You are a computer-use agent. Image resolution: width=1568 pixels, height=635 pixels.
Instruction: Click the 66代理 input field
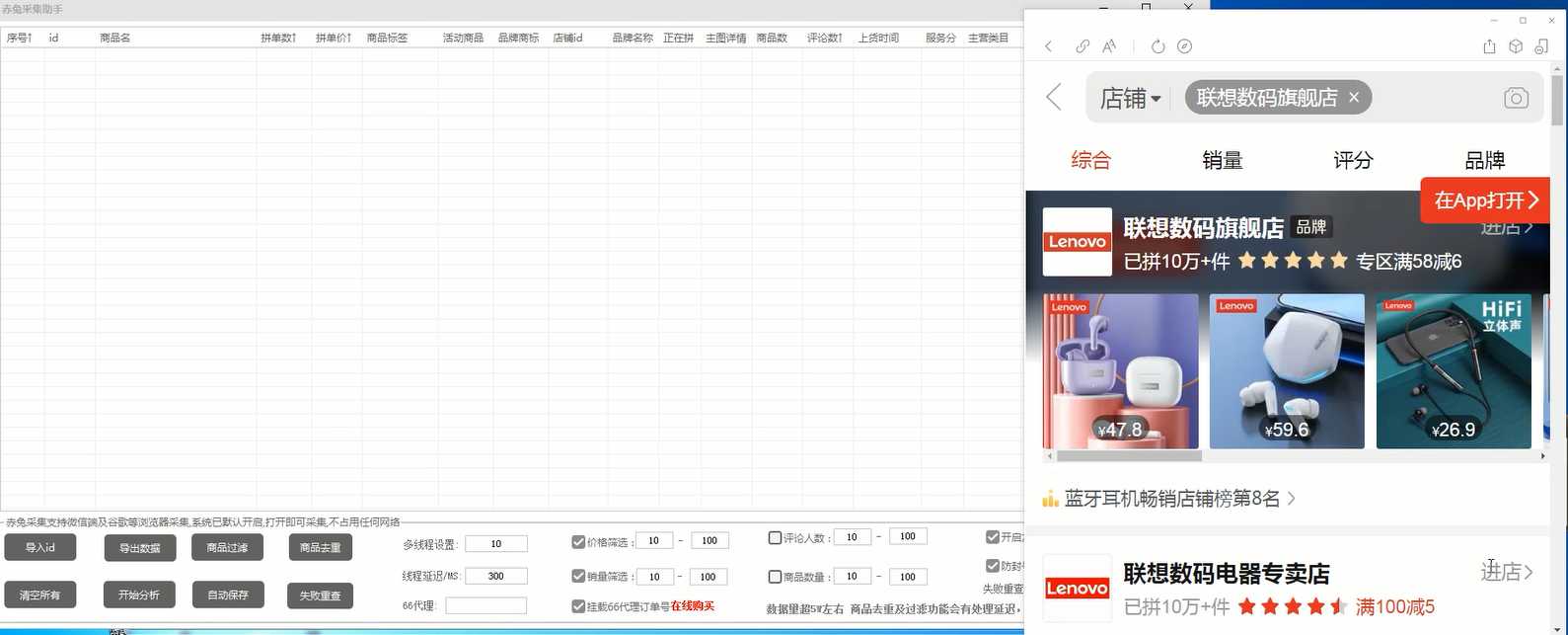pyautogui.click(x=485, y=605)
